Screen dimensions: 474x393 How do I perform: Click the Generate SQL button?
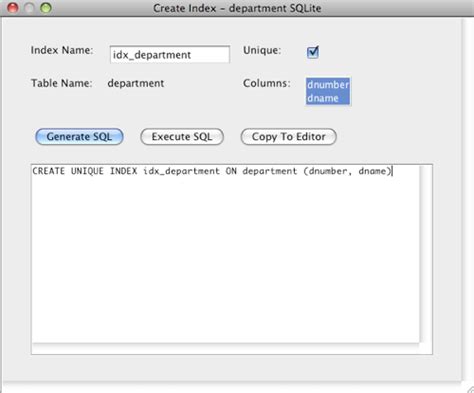(x=79, y=137)
